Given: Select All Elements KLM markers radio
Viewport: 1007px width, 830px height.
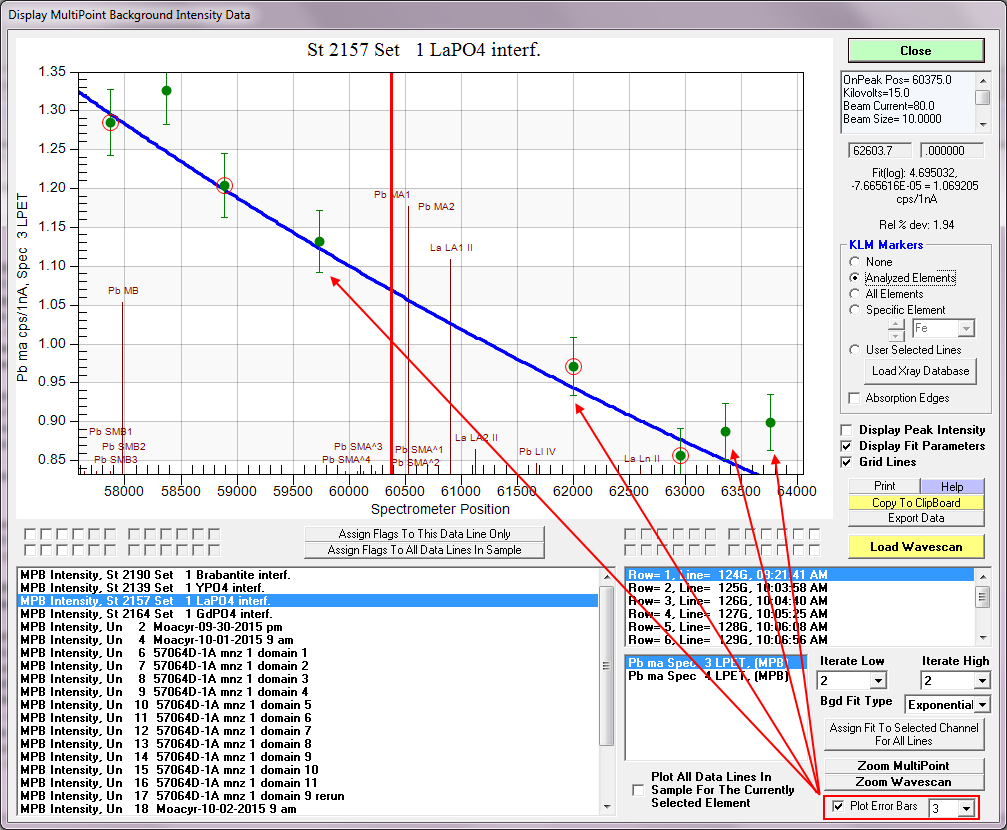Looking at the screenshot, I should [x=854, y=294].
